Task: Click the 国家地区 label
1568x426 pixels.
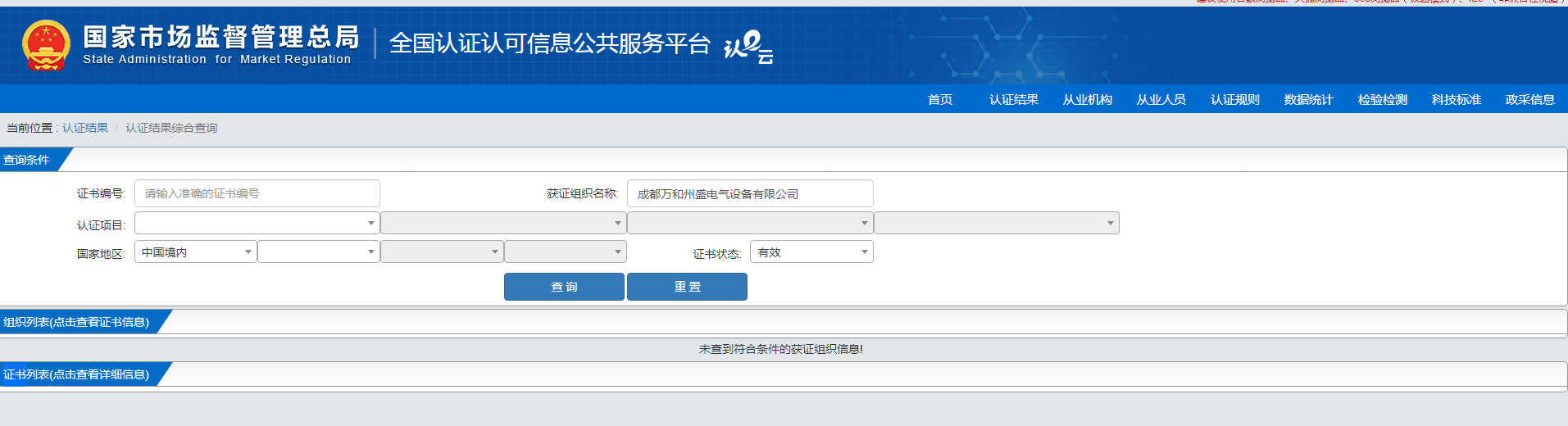Action: click(101, 254)
